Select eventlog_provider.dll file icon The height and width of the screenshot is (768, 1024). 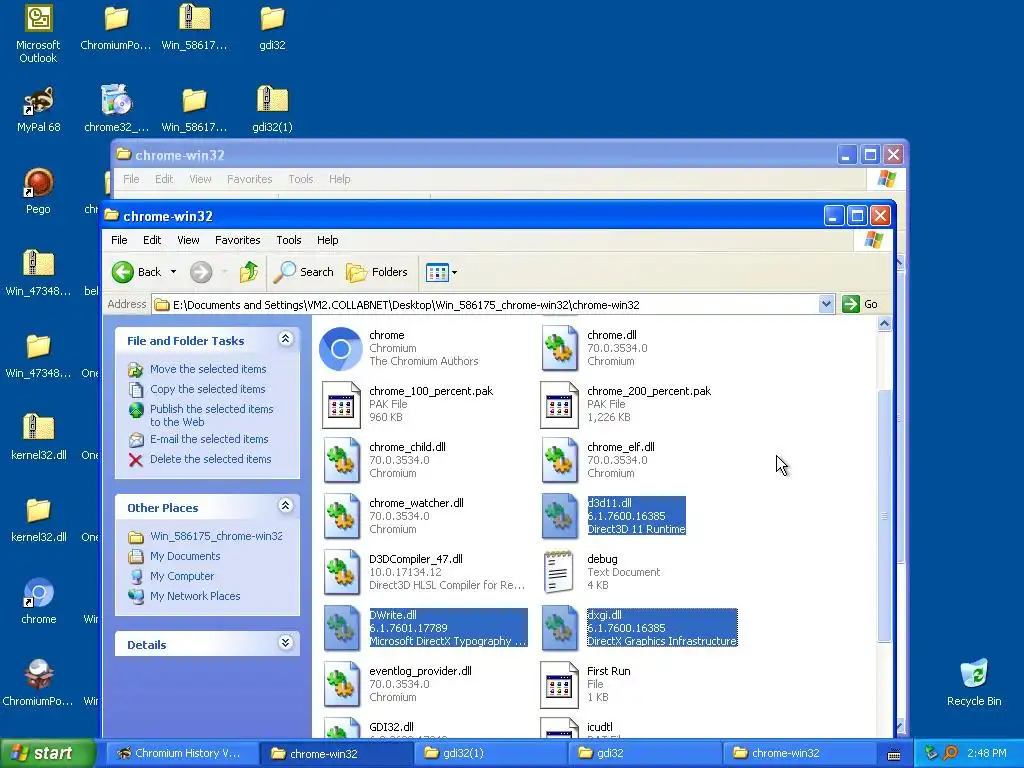pyautogui.click(x=342, y=684)
